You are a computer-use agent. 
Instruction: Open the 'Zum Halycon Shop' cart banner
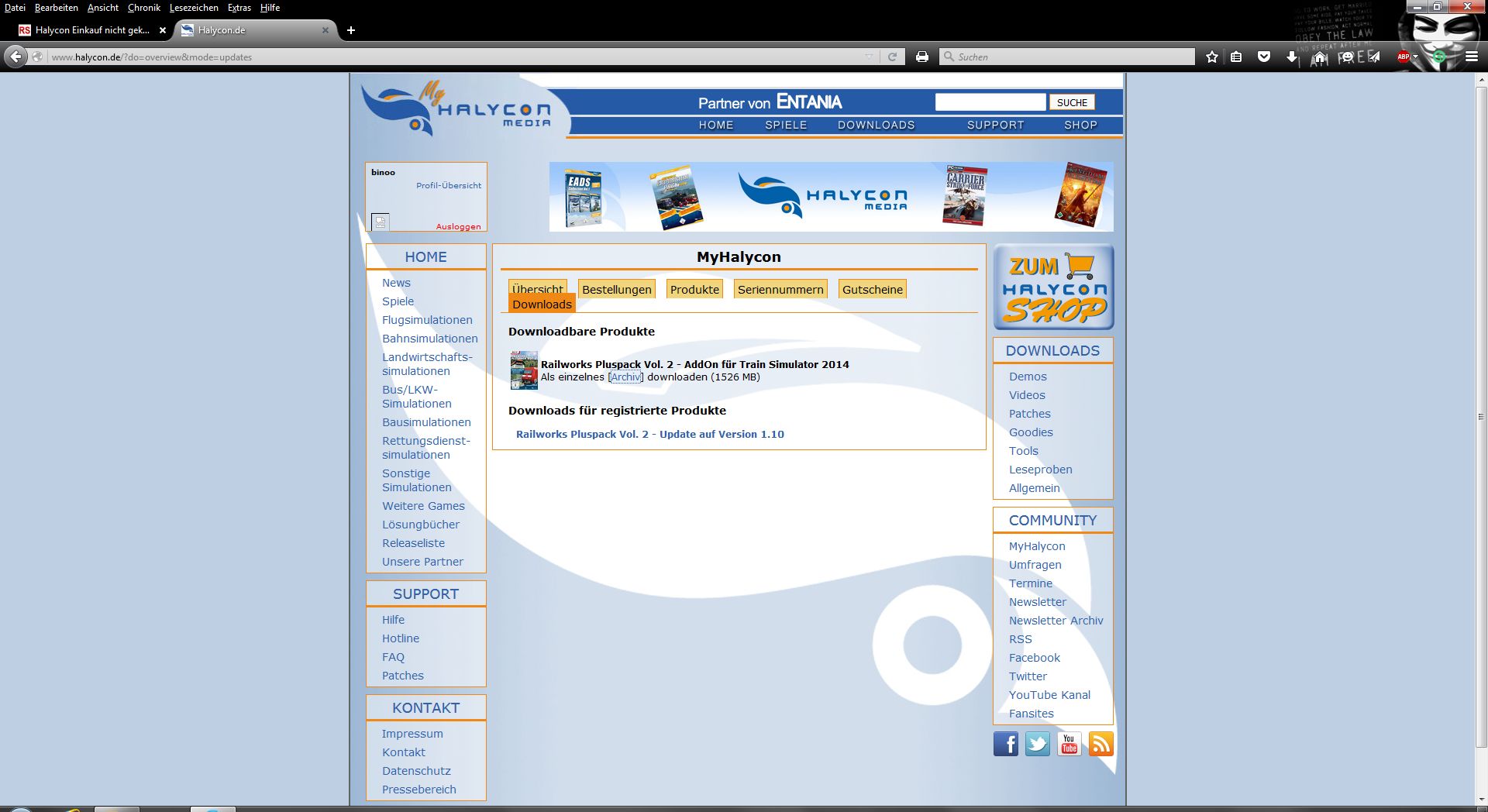[x=1053, y=287]
